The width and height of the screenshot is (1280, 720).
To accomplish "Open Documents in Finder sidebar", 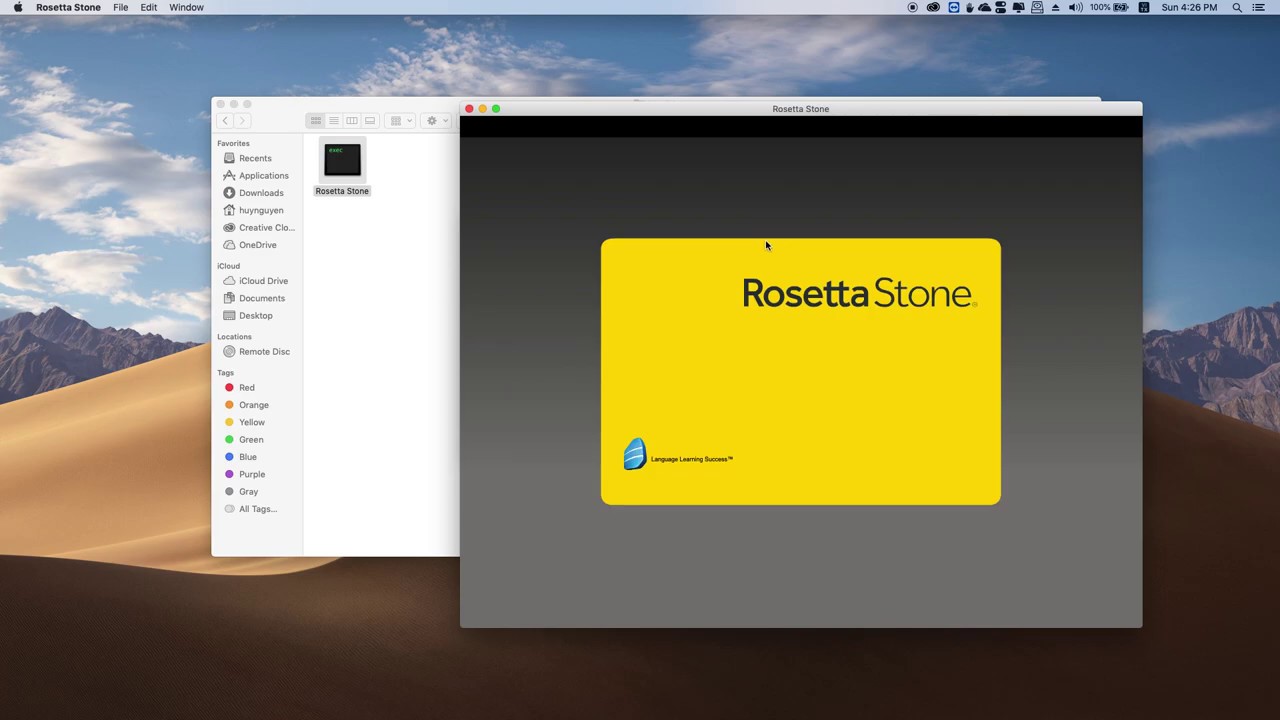I will pyautogui.click(x=261, y=298).
